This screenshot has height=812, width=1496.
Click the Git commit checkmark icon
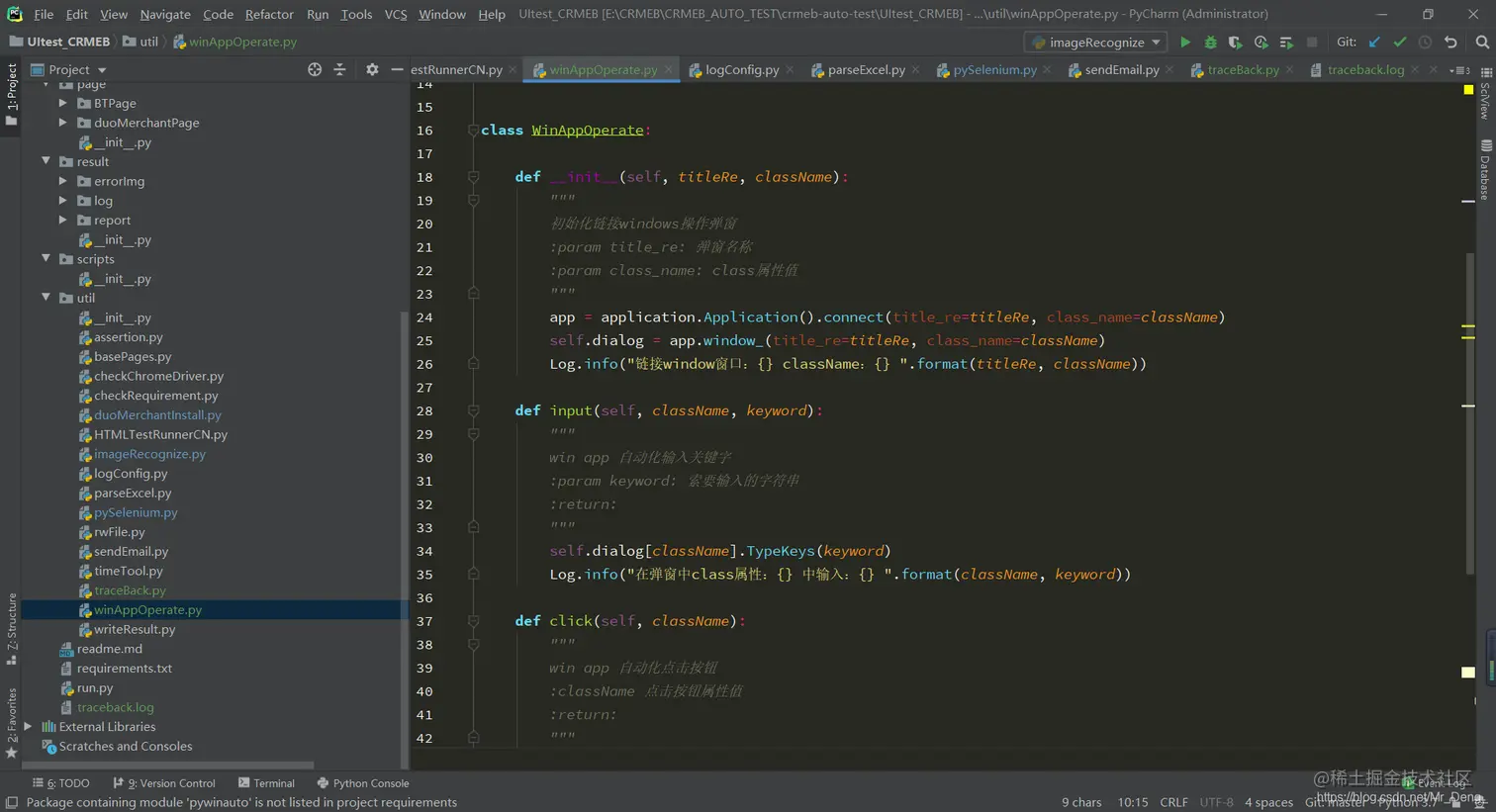click(x=1399, y=43)
